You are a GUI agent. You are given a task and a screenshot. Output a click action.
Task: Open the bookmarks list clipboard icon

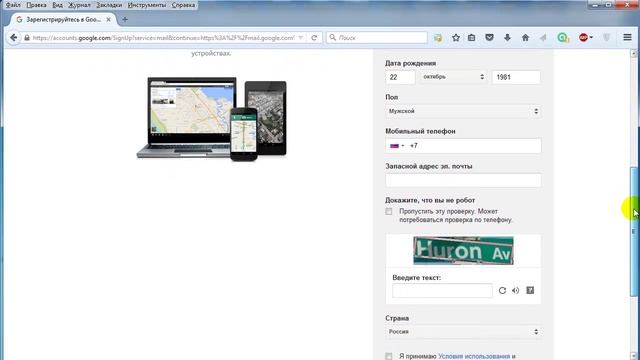click(471, 38)
